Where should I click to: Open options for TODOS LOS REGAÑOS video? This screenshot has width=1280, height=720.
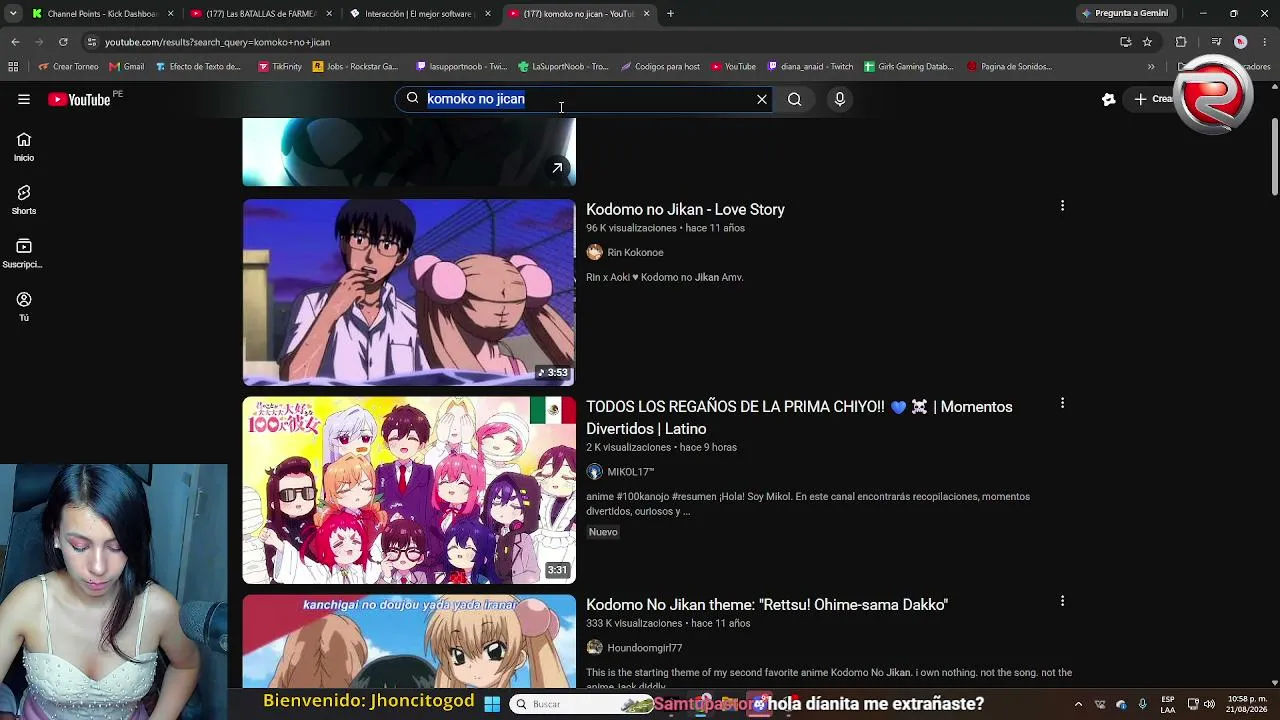(x=1062, y=403)
